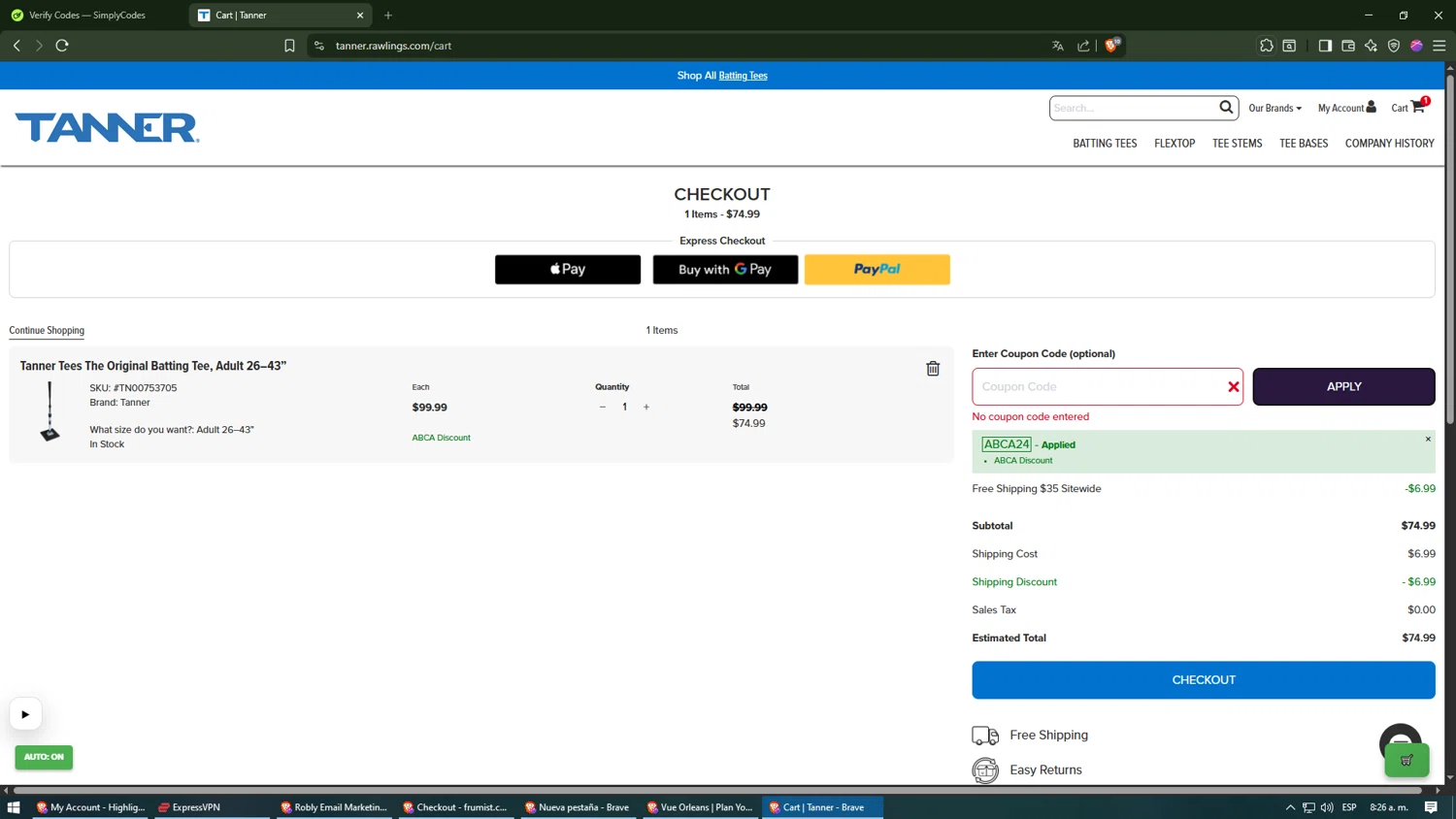Go back to the previous page
This screenshot has width=1456, height=819.
pyautogui.click(x=17, y=46)
